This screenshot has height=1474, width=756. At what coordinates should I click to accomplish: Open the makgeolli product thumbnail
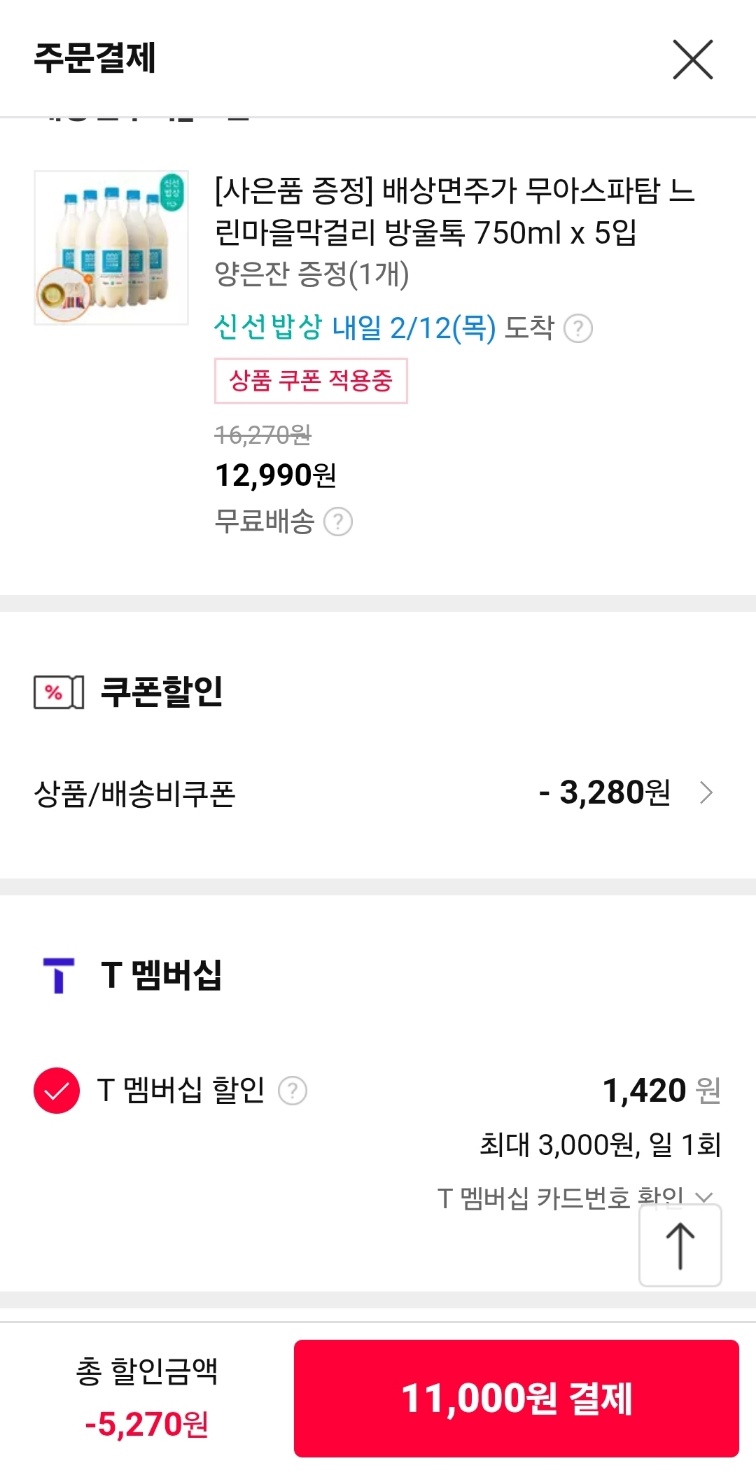tap(111, 247)
